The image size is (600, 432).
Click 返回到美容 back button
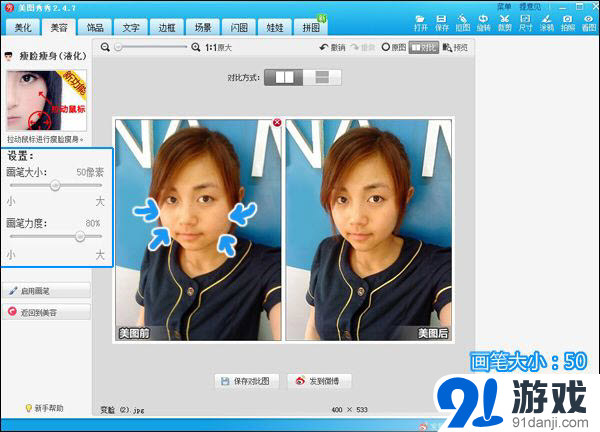pos(47,312)
